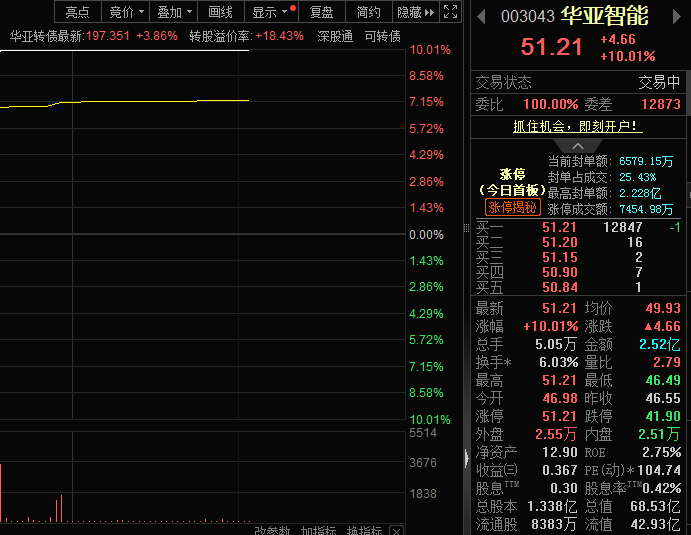Screen dimensions: 691x535
Task: Click the 总值 68.53亿 value
Action: pos(655,506)
